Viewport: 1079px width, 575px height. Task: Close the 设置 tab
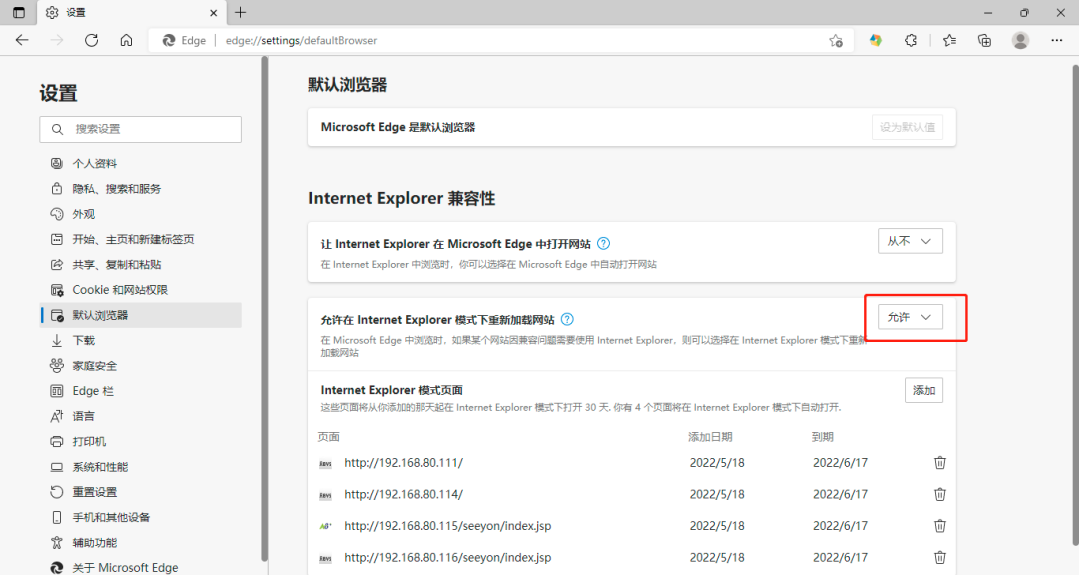click(213, 12)
